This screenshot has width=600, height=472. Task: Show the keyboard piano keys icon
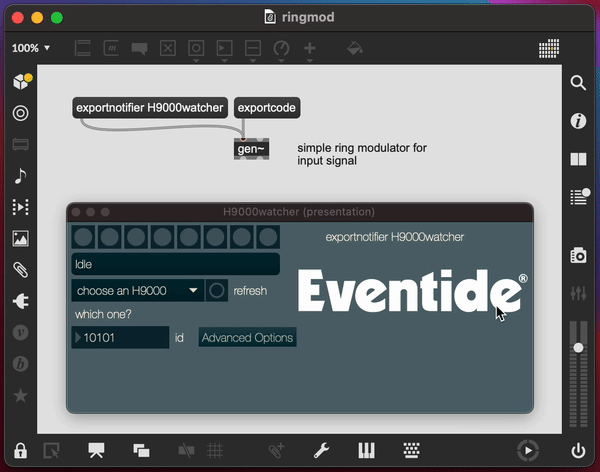click(366, 451)
